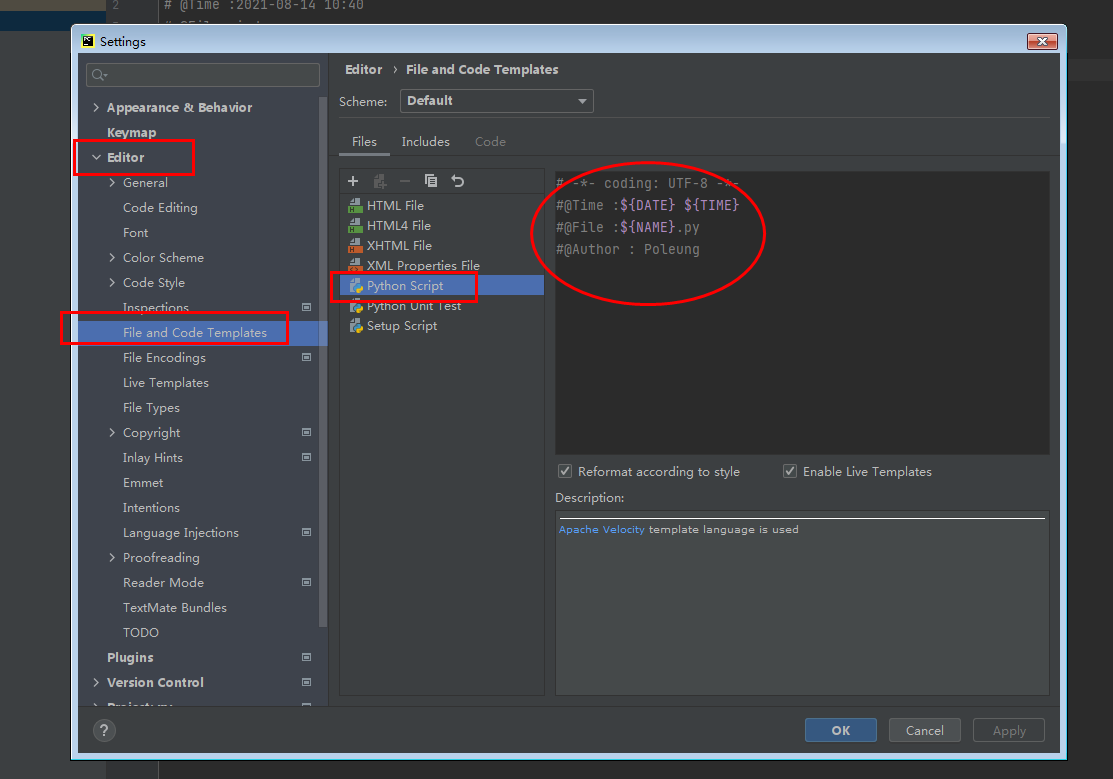Viewport: 1113px width, 779px height.
Task: Click the search magnifier icon
Action: pos(99,75)
